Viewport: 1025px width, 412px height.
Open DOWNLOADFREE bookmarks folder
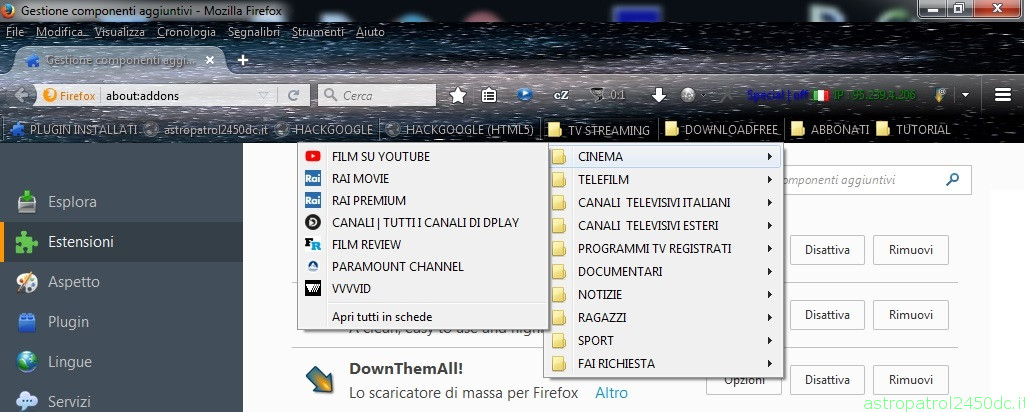point(722,129)
